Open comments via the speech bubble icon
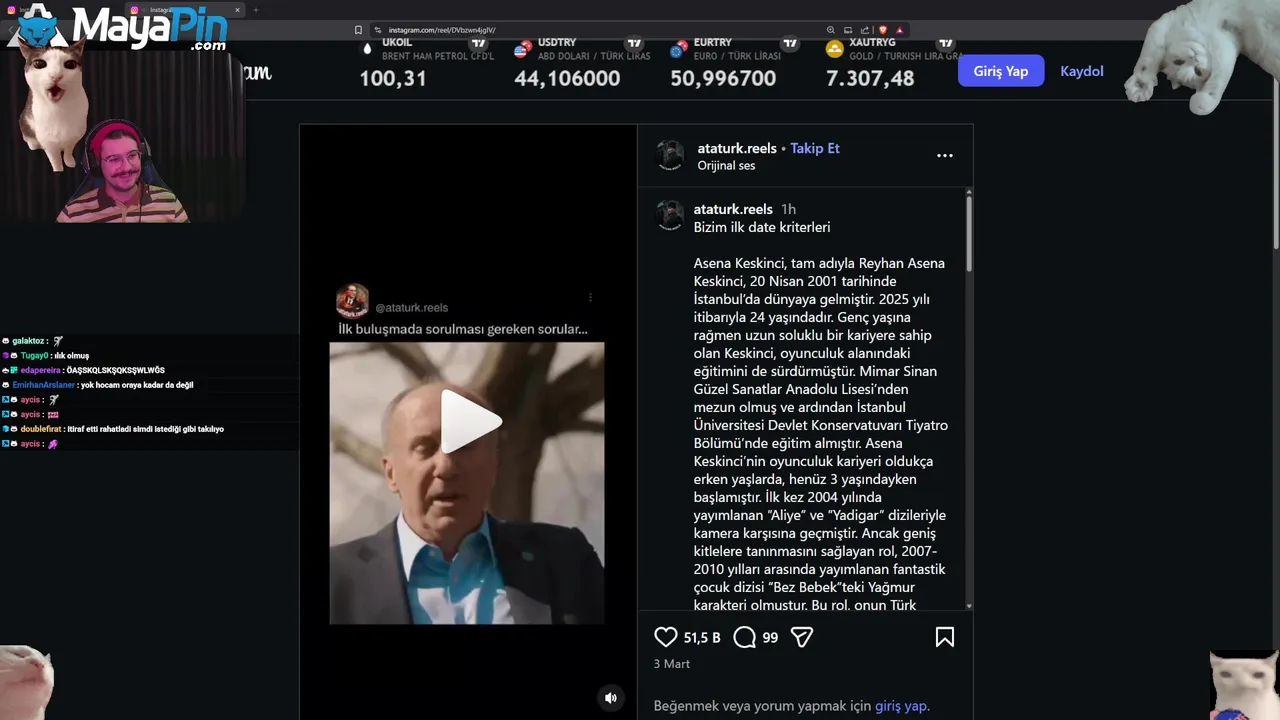Viewport: 1280px width, 720px height. [x=744, y=637]
